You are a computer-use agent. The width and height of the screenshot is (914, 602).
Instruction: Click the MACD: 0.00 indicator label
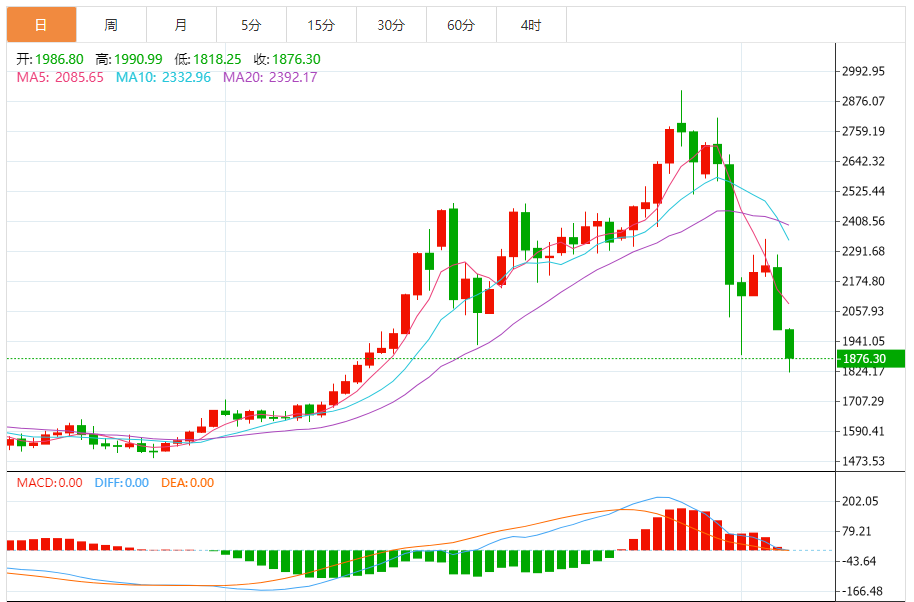coord(49,483)
